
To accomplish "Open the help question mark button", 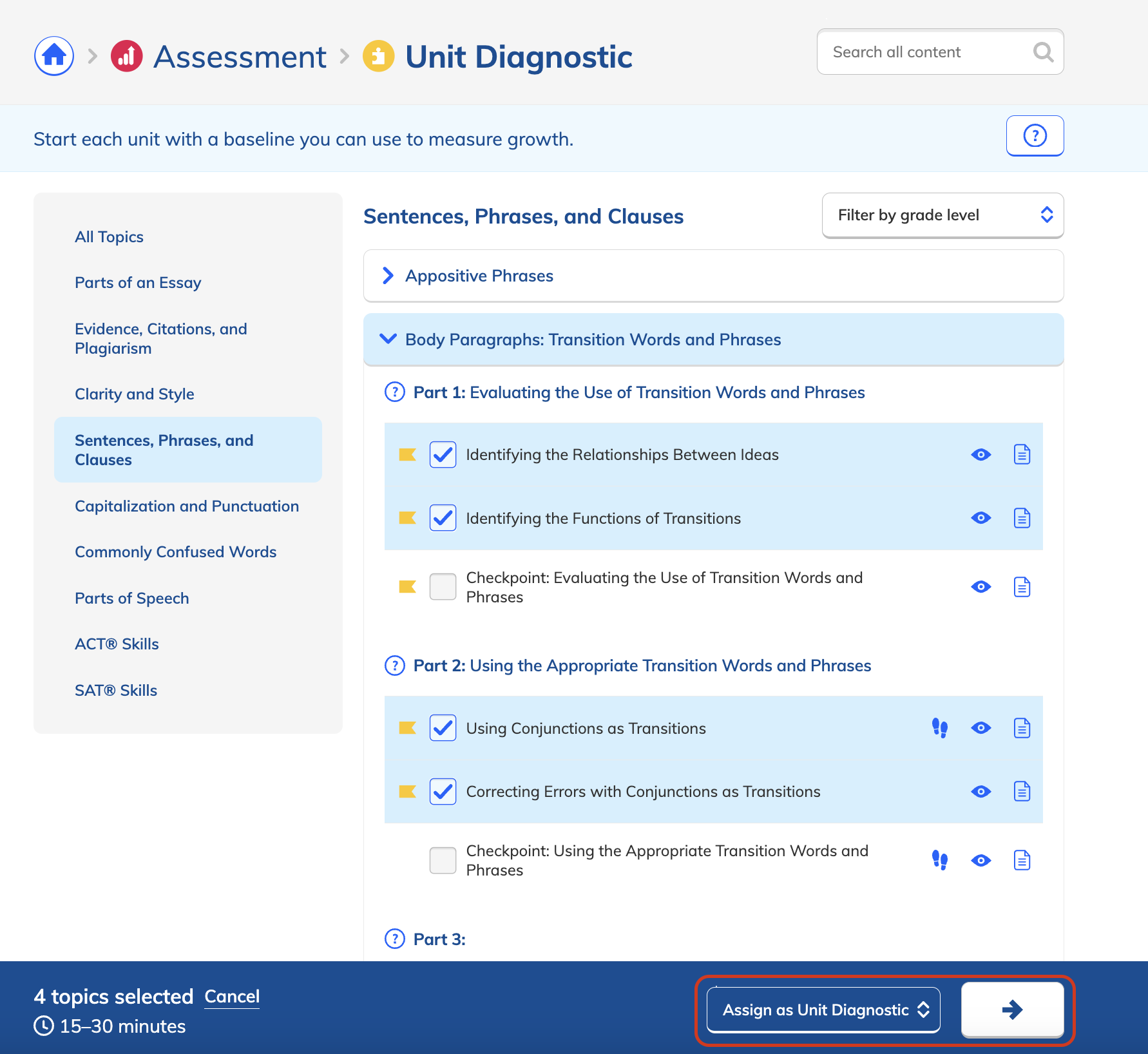I will 1035,135.
